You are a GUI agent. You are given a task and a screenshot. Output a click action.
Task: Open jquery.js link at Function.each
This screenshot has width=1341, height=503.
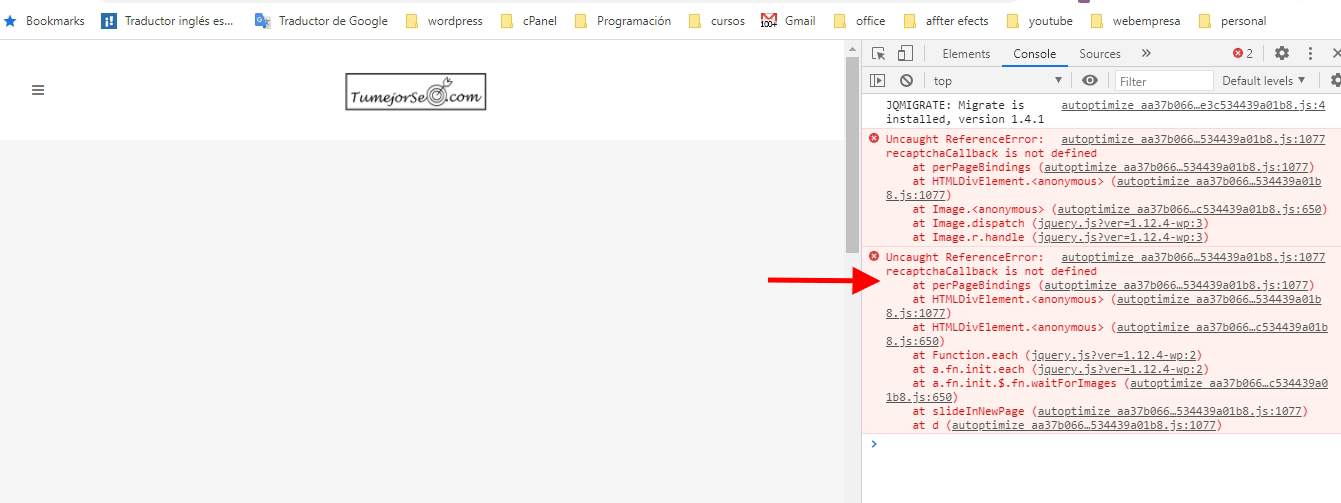pos(1113,356)
